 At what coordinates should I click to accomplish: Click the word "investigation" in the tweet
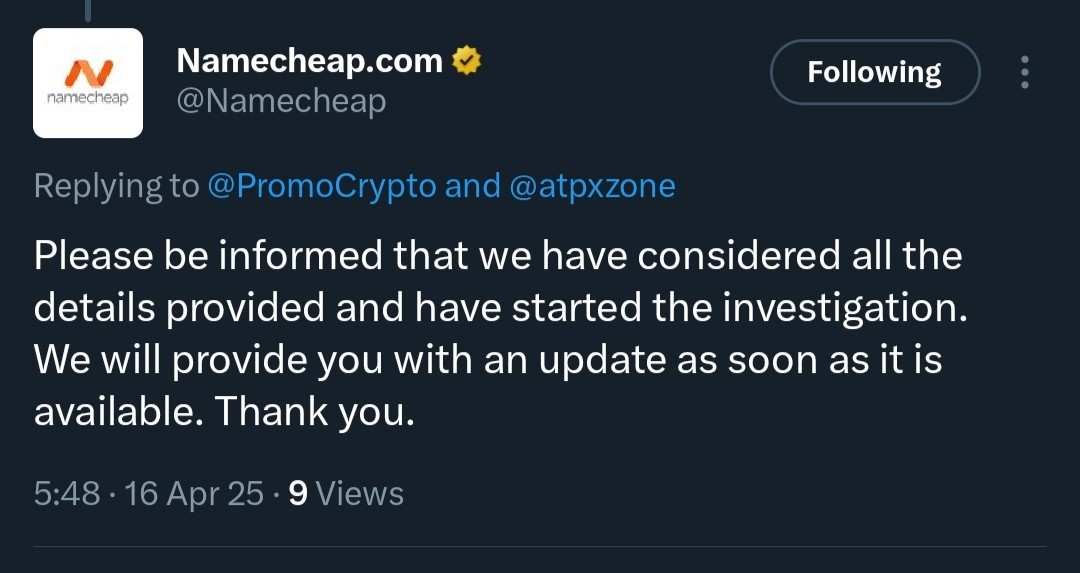coord(840,309)
